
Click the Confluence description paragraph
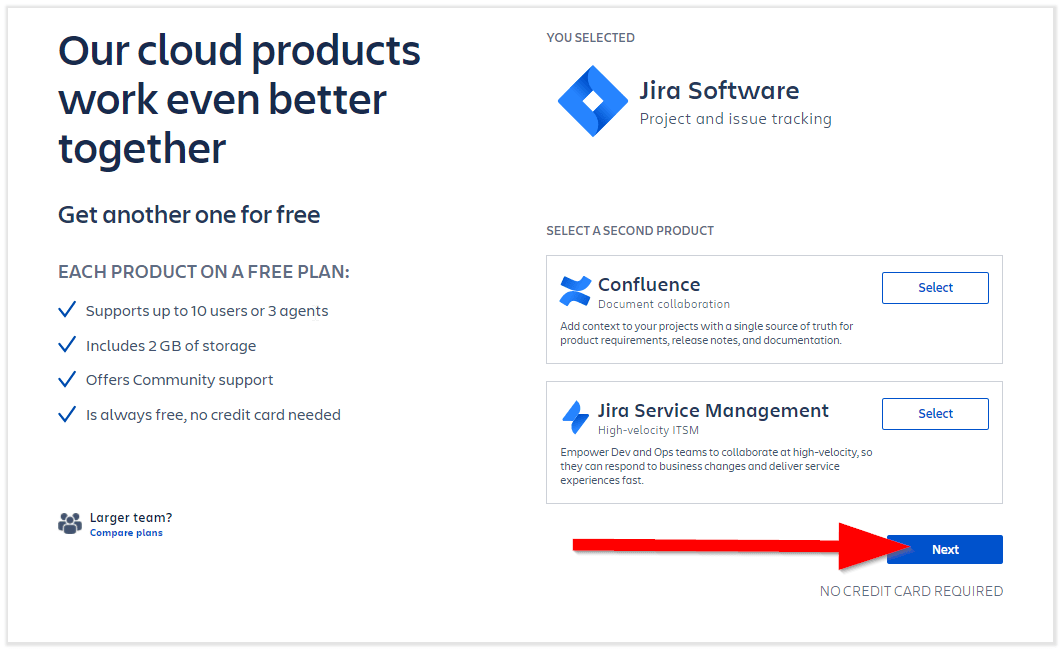pyautogui.click(x=706, y=333)
